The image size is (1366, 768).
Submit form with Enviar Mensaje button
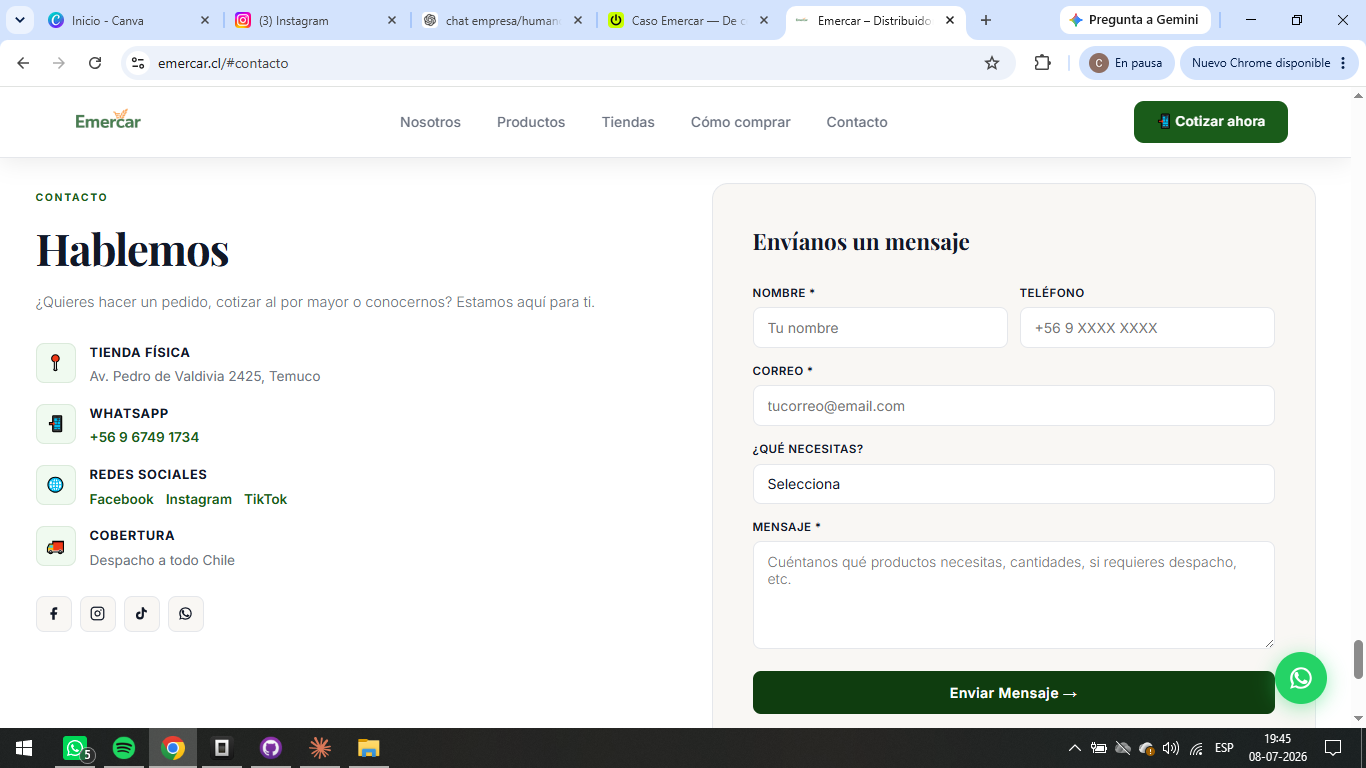1013,693
